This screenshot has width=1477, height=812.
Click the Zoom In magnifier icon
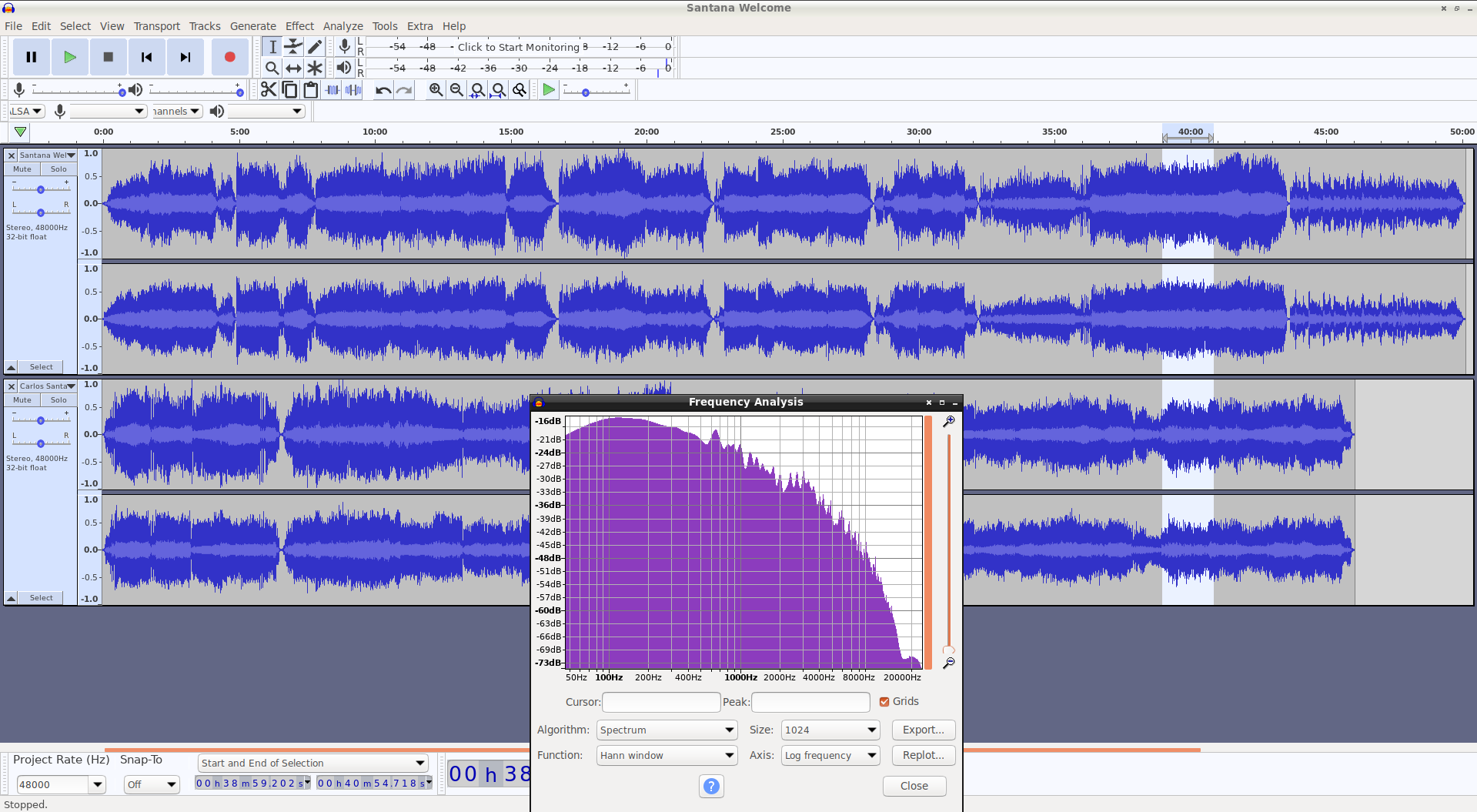(x=436, y=90)
